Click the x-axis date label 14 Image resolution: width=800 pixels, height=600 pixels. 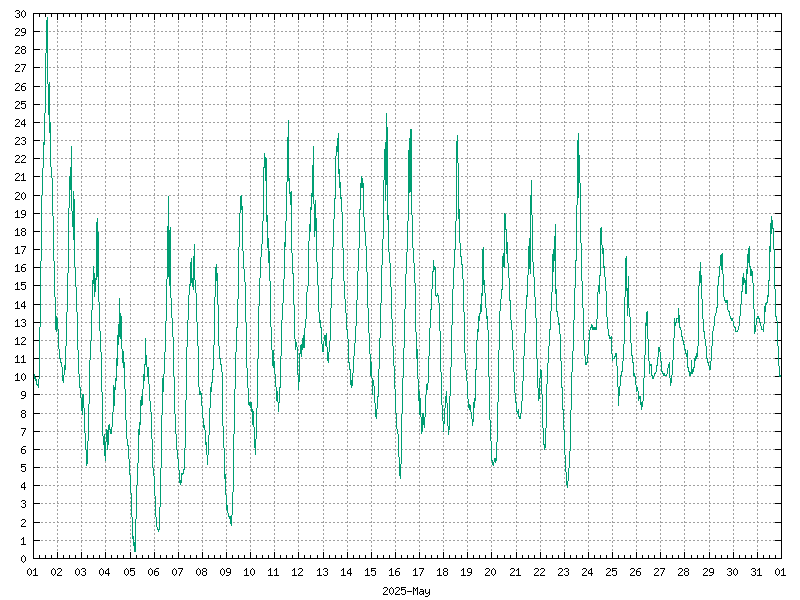346,572
